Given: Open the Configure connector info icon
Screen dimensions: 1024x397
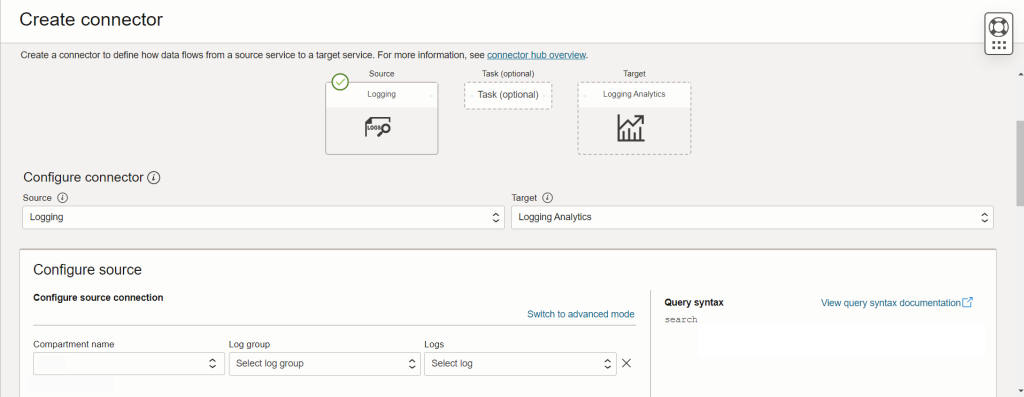Looking at the screenshot, I should point(153,178).
